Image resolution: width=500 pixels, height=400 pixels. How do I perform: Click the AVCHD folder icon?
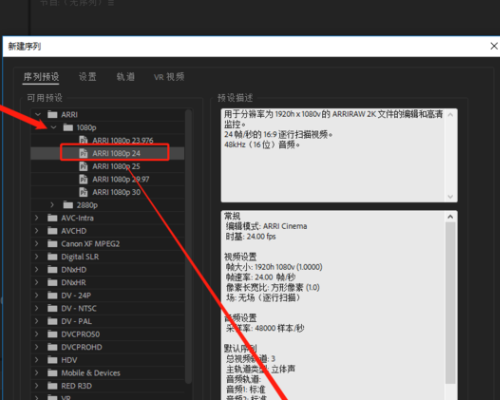[x=52, y=231]
